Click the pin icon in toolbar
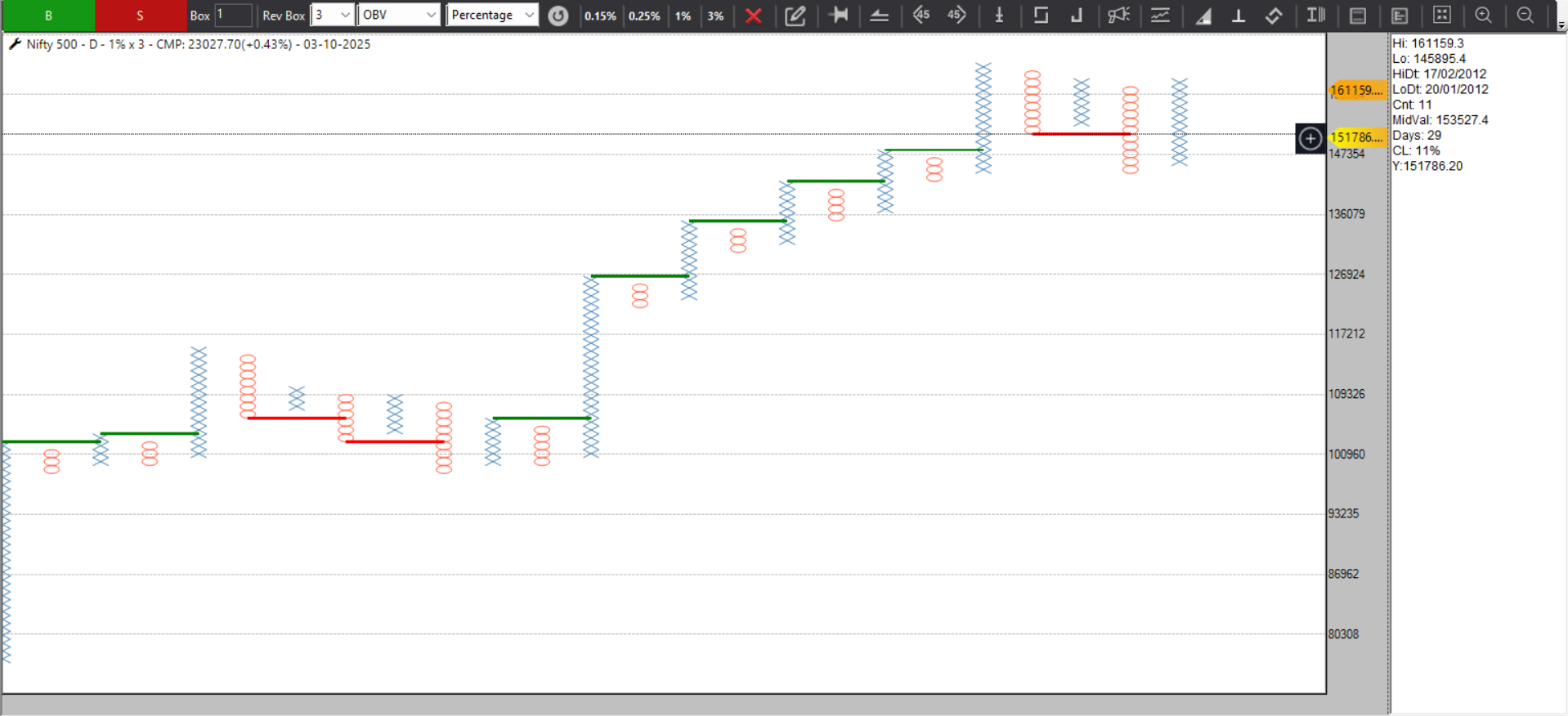Image resolution: width=1568 pixels, height=716 pixels. tap(838, 15)
